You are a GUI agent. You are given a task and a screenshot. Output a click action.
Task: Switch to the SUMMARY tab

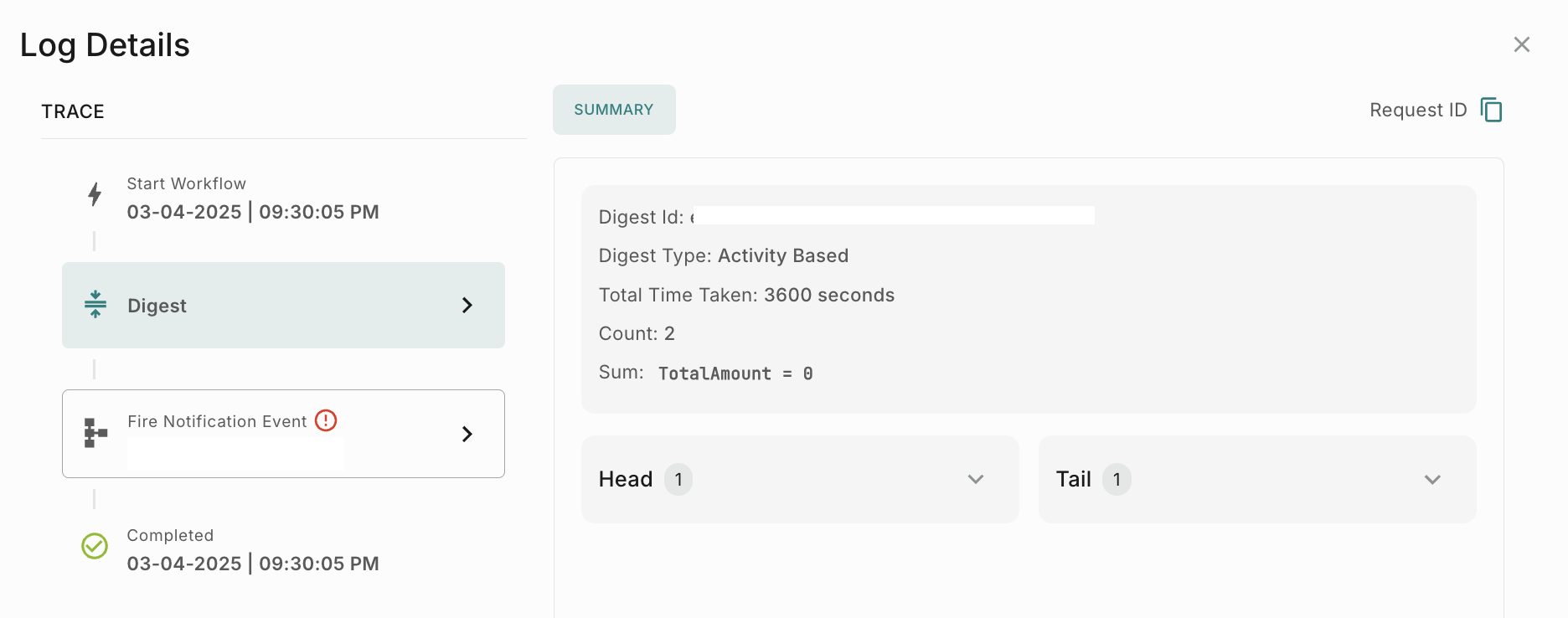point(614,110)
